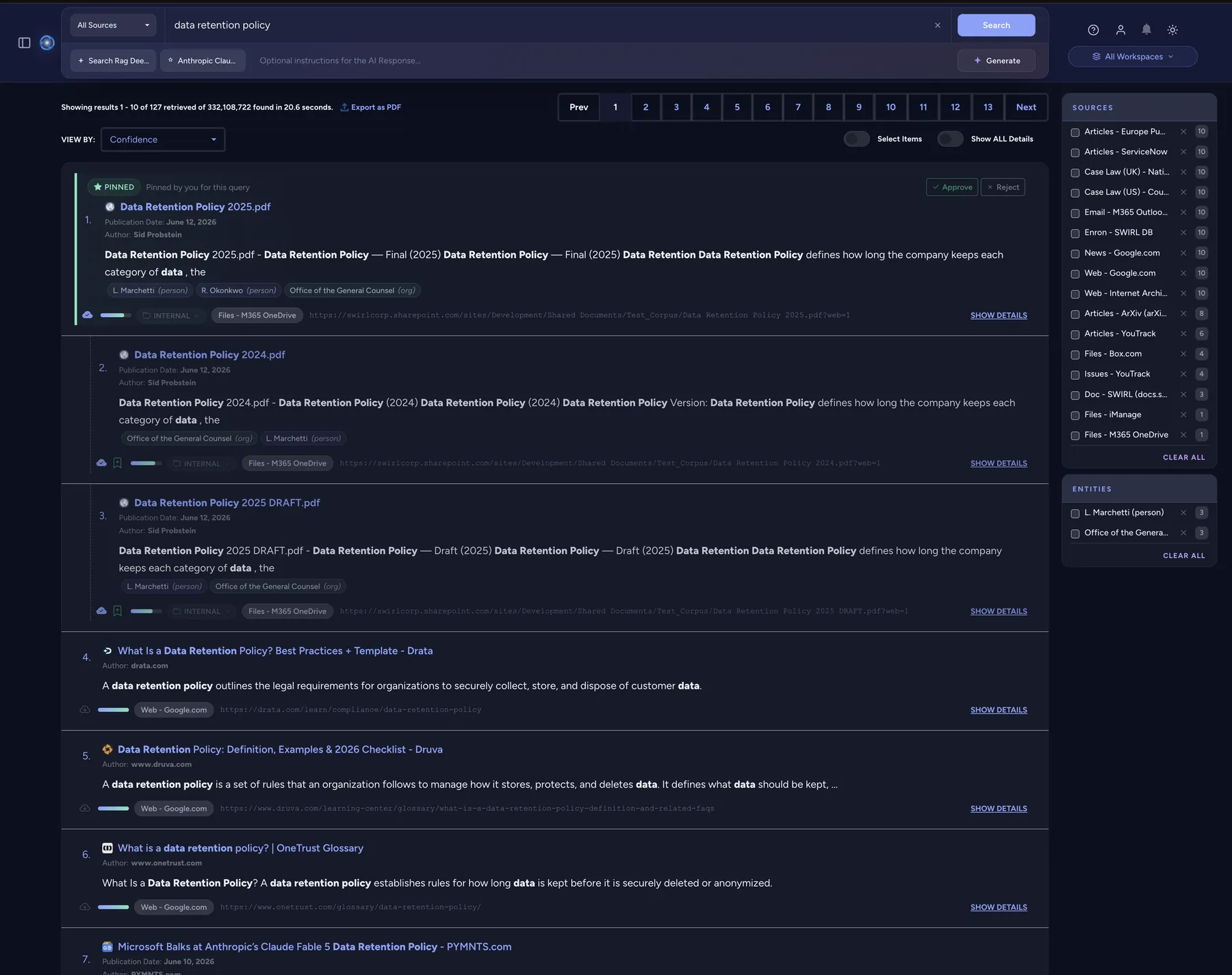This screenshot has width=1232, height=975.
Task: Click the cloud icon on the Druva result
Action: click(85, 808)
